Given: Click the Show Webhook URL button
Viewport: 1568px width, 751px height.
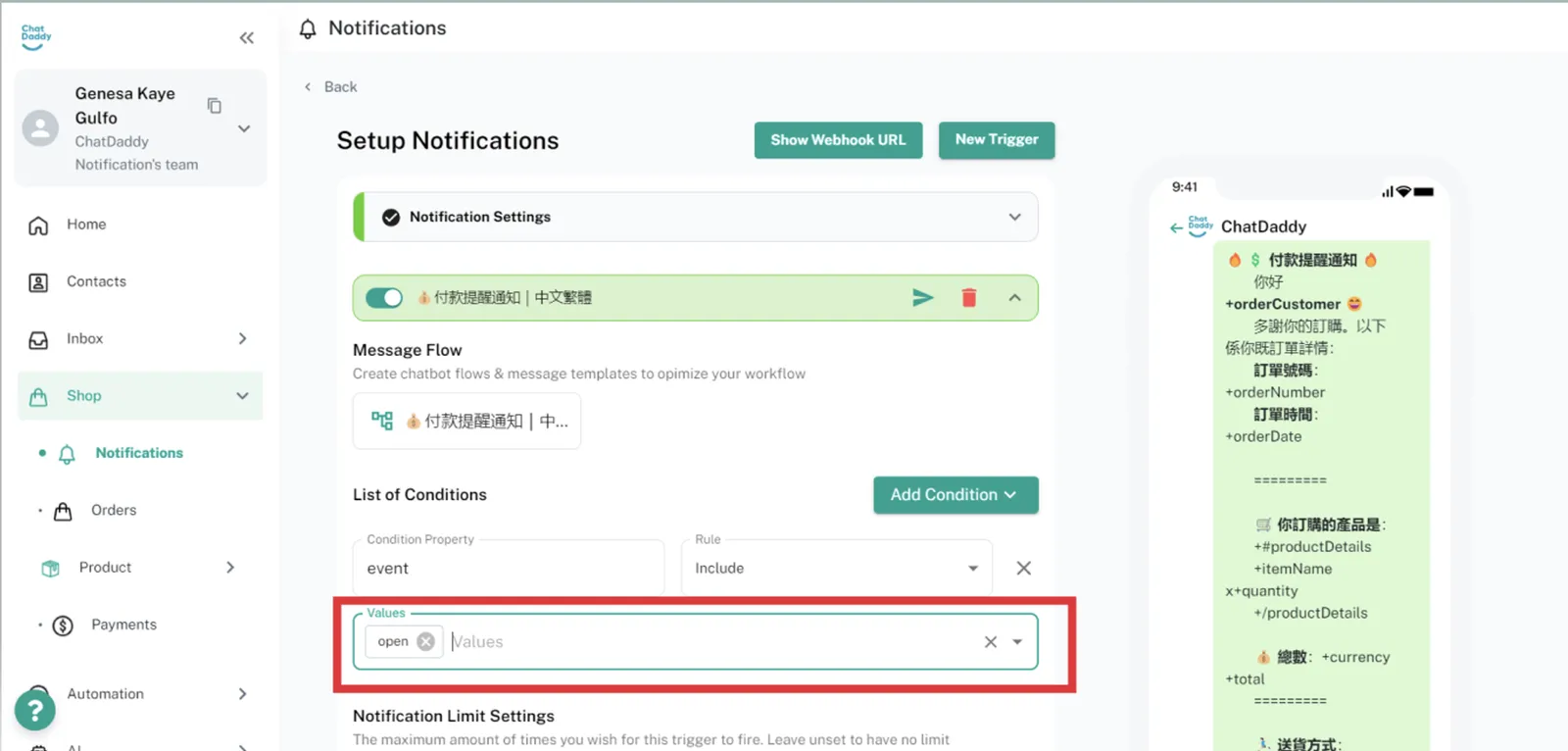Looking at the screenshot, I should pyautogui.click(x=838, y=140).
